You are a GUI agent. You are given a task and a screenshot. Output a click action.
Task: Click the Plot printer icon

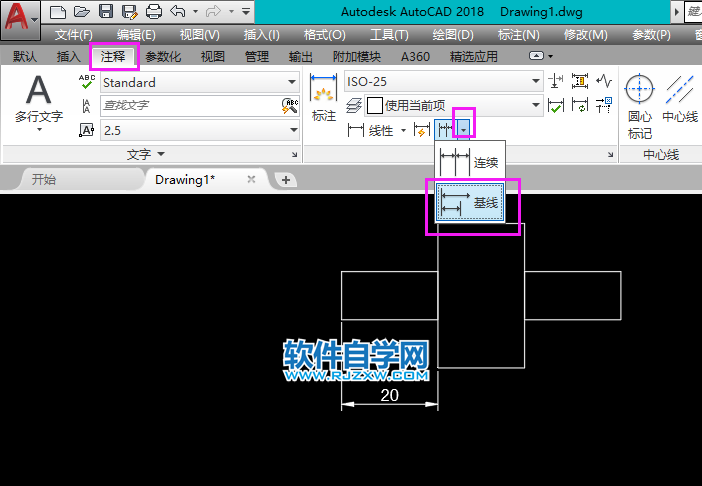tap(154, 12)
